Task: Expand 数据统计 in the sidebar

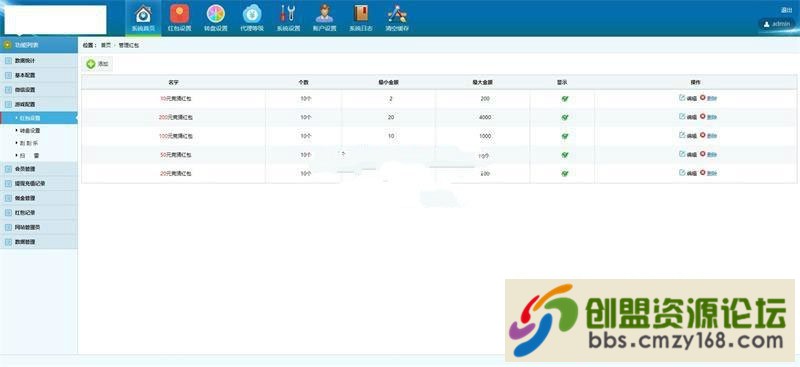Action: tap(39, 61)
